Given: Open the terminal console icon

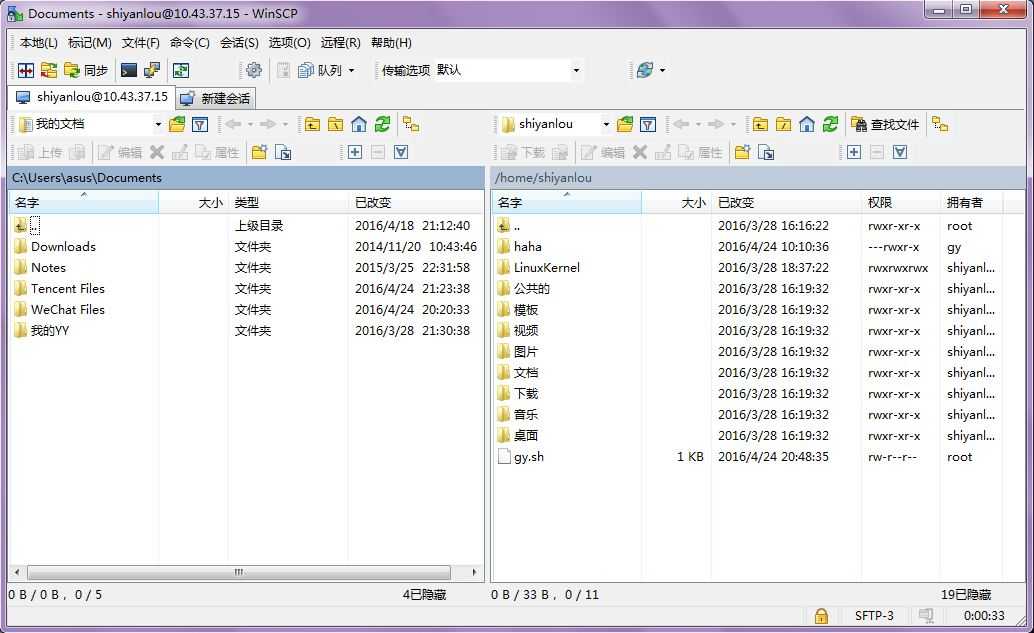Looking at the screenshot, I should coord(129,70).
